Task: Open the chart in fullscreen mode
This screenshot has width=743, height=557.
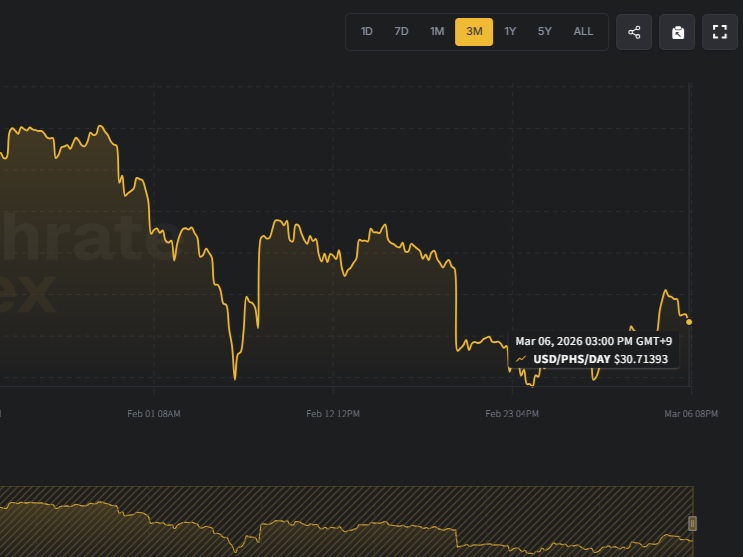Action: coord(719,32)
